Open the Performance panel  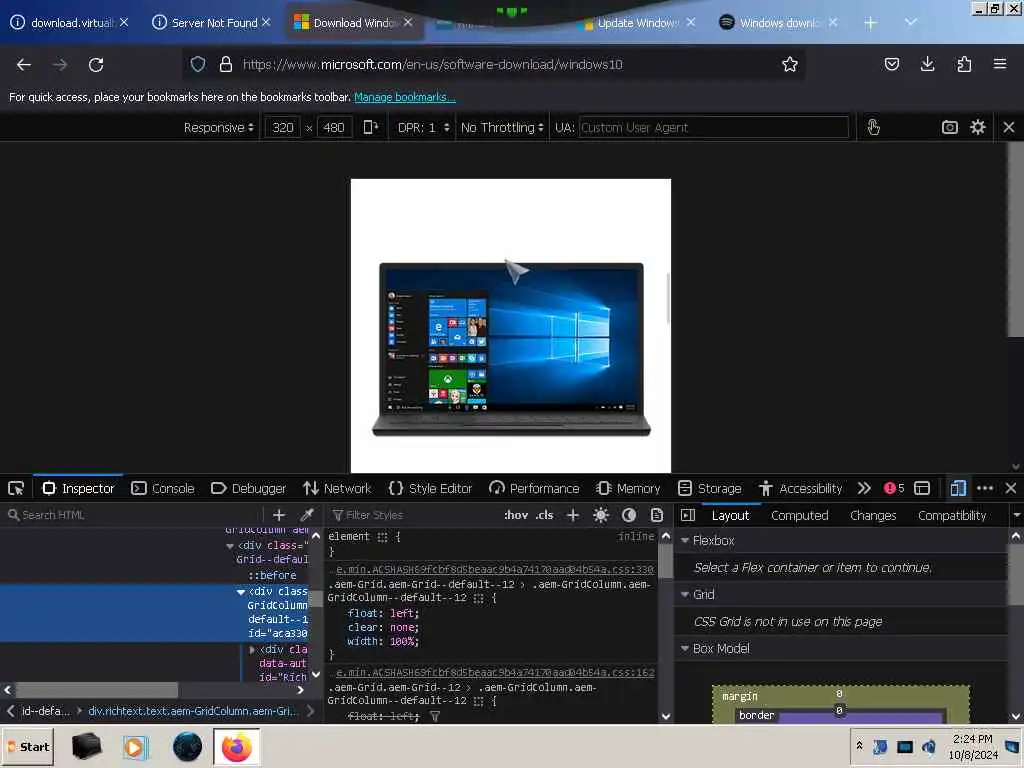pos(534,488)
